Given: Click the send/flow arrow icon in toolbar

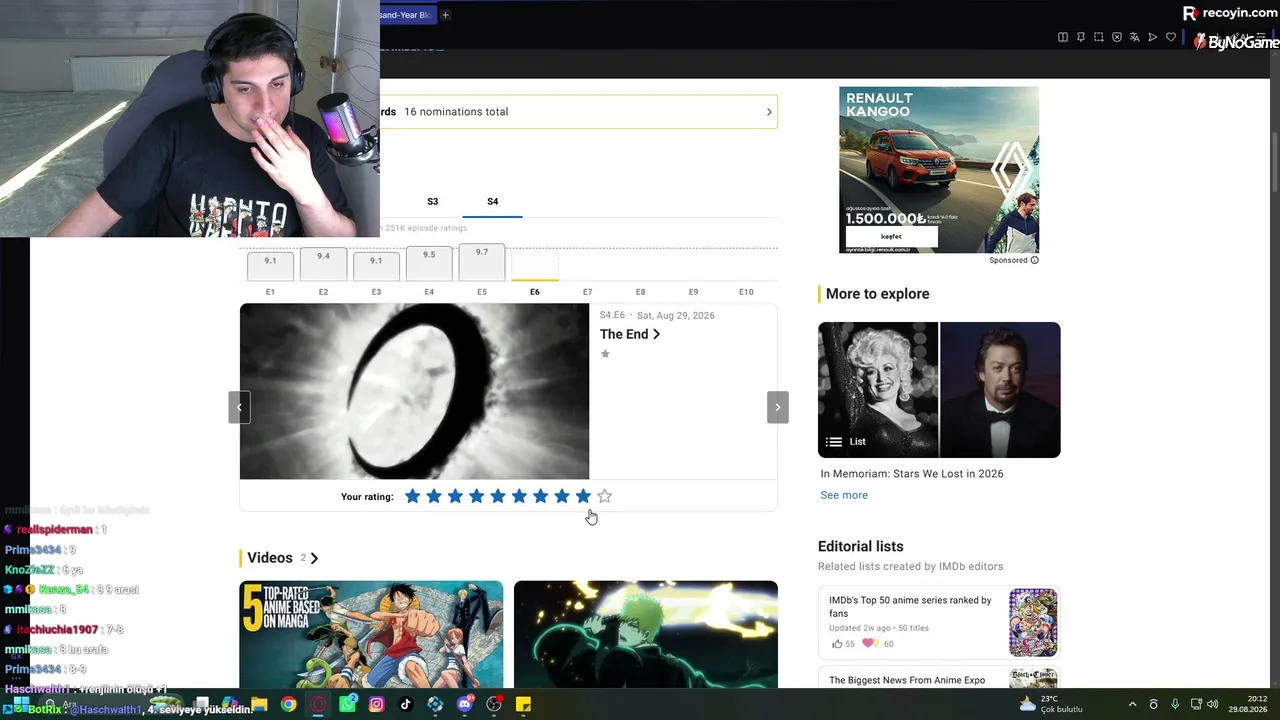Looking at the screenshot, I should [x=1153, y=38].
